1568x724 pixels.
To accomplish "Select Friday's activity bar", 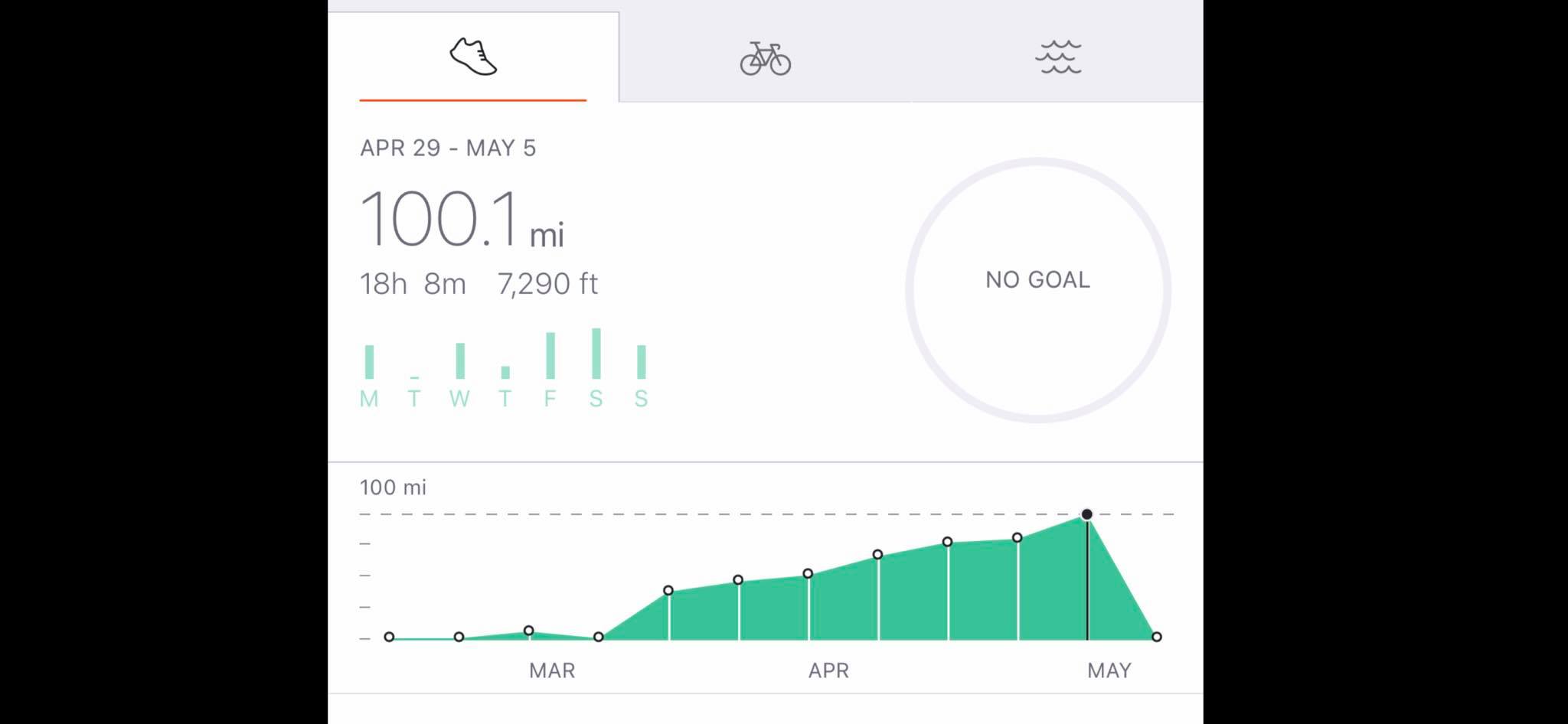I will click(x=550, y=355).
